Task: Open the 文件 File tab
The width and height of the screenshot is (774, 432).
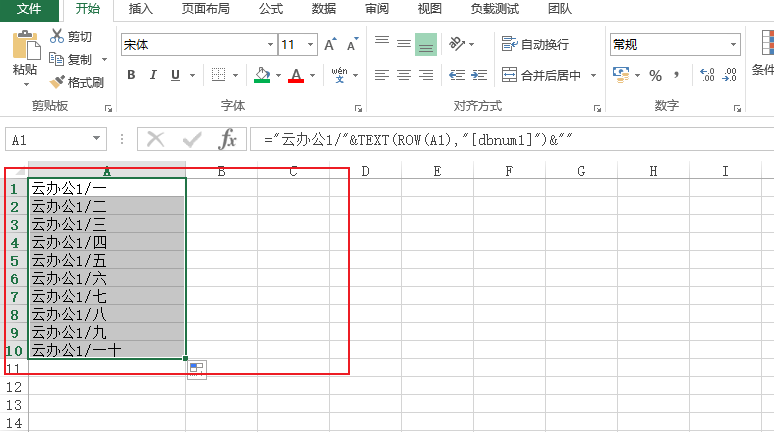Action: click(29, 9)
